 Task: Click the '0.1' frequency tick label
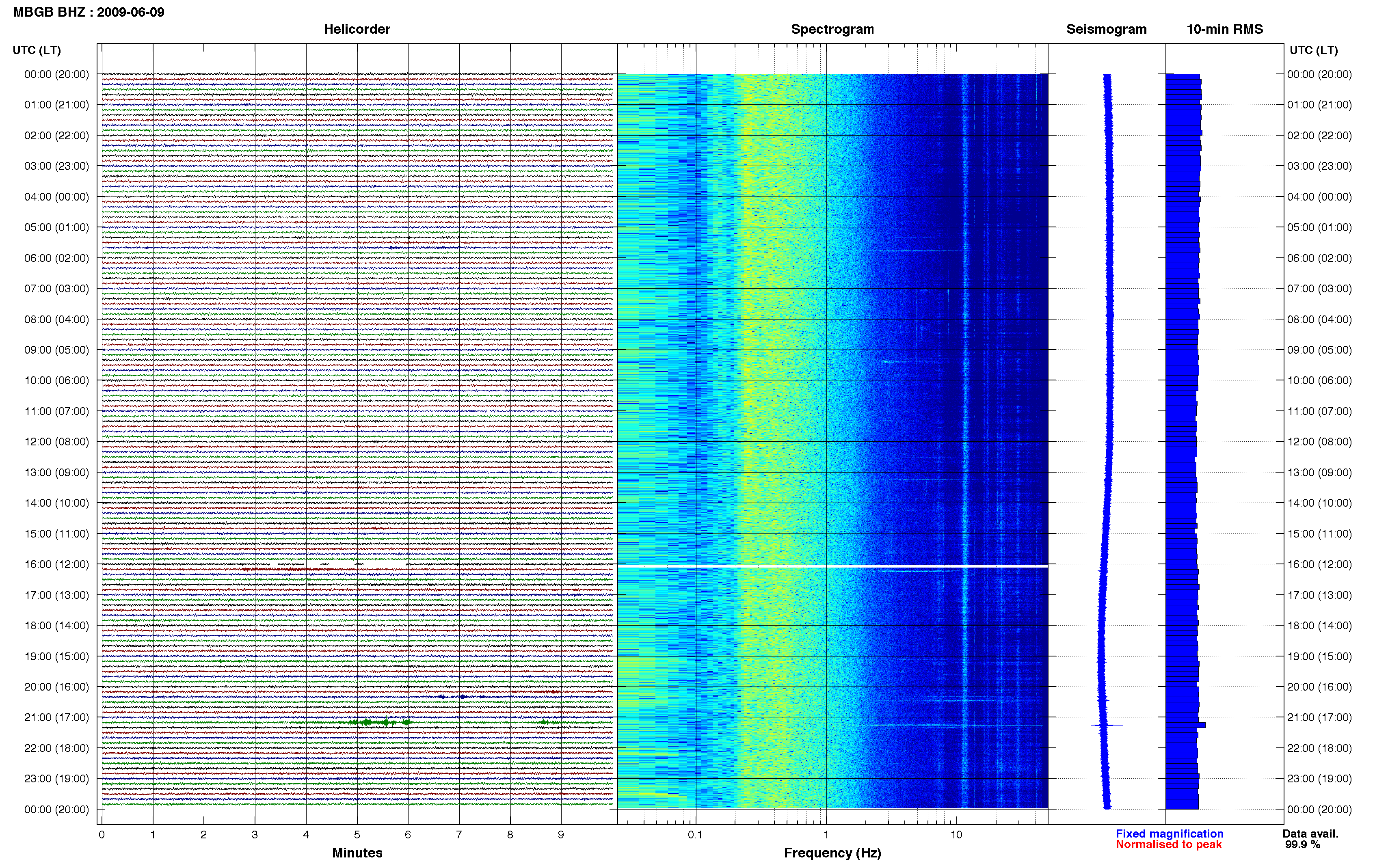pyautogui.click(x=695, y=835)
